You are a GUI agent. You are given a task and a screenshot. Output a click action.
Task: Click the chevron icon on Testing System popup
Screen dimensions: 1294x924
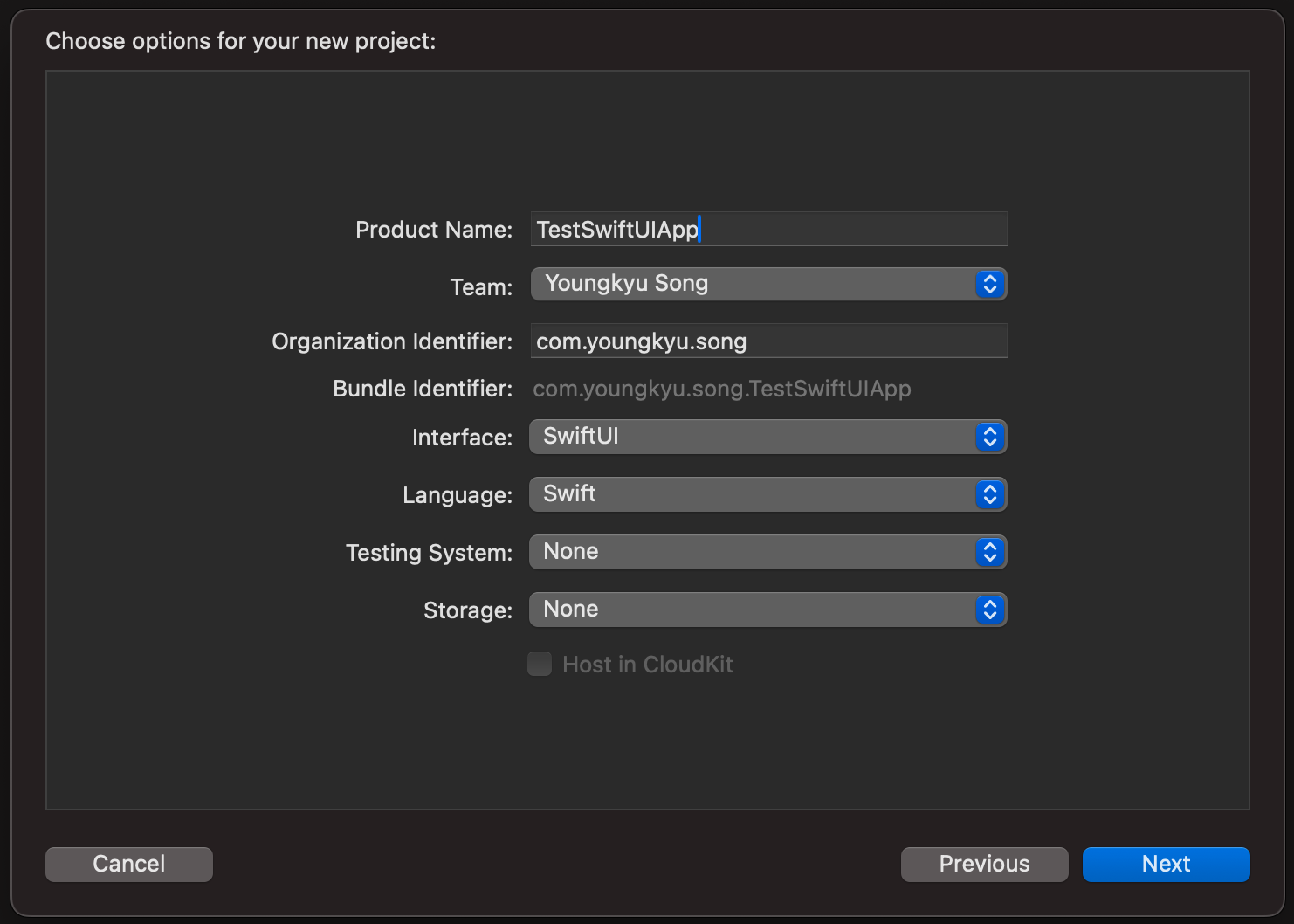coord(989,552)
